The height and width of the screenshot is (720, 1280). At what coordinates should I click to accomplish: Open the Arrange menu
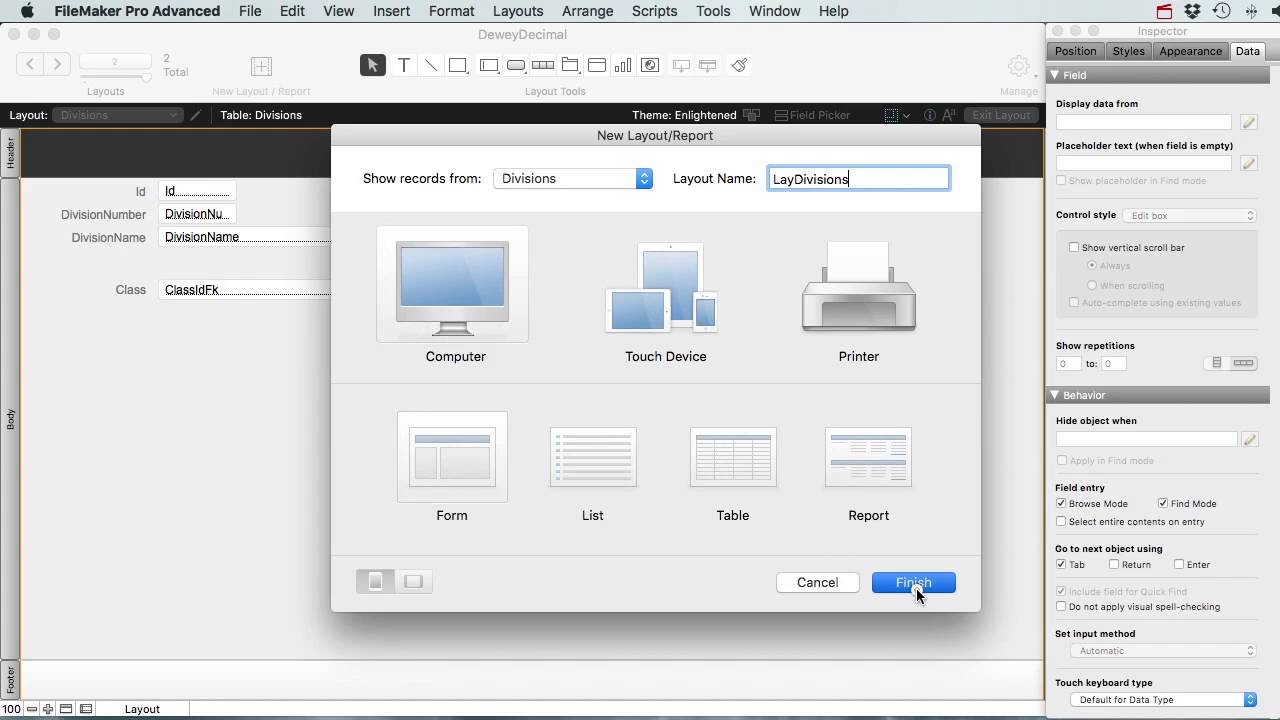(x=588, y=11)
